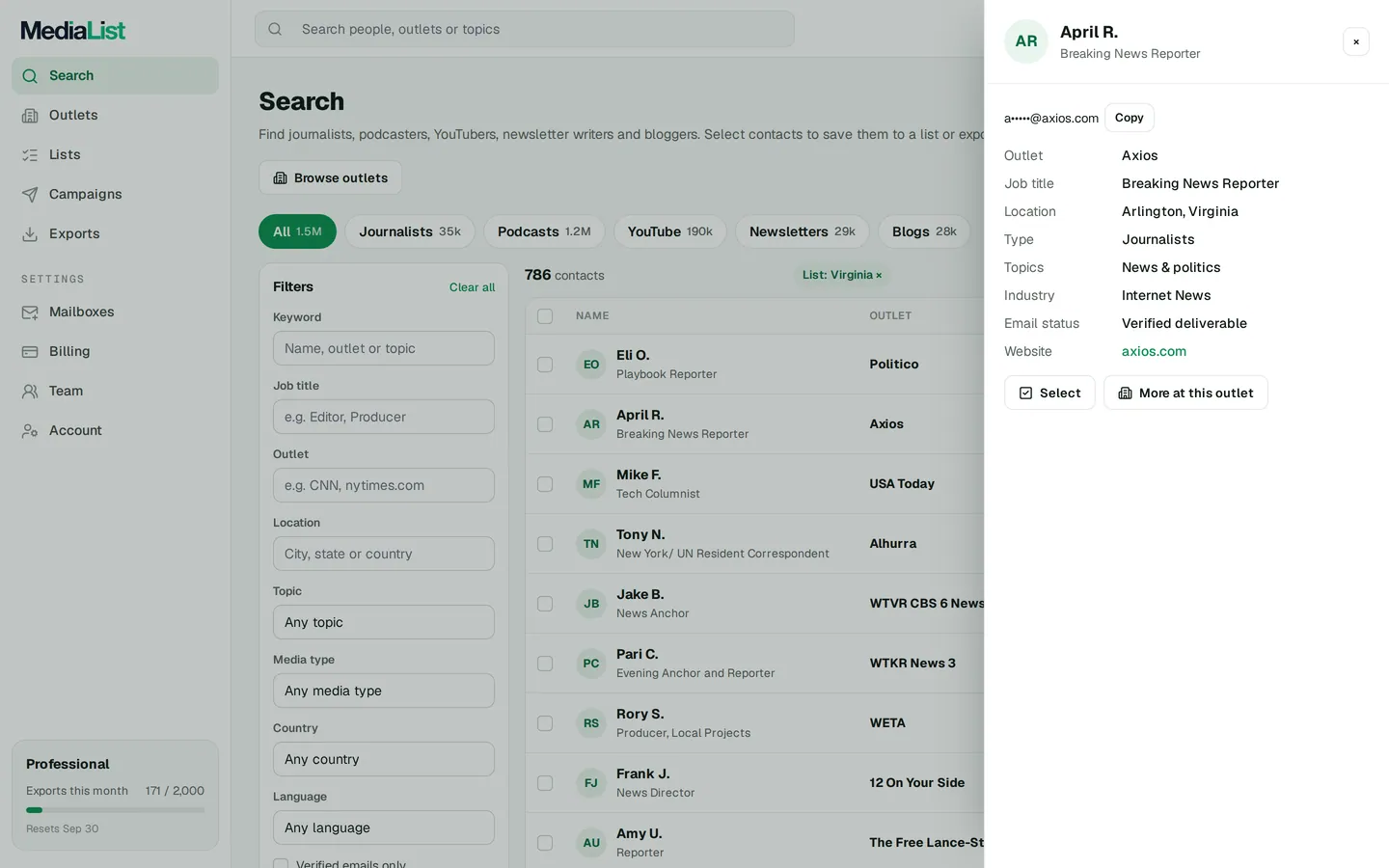
Task: Click the EO avatar for Eli O.
Action: pyautogui.click(x=591, y=365)
